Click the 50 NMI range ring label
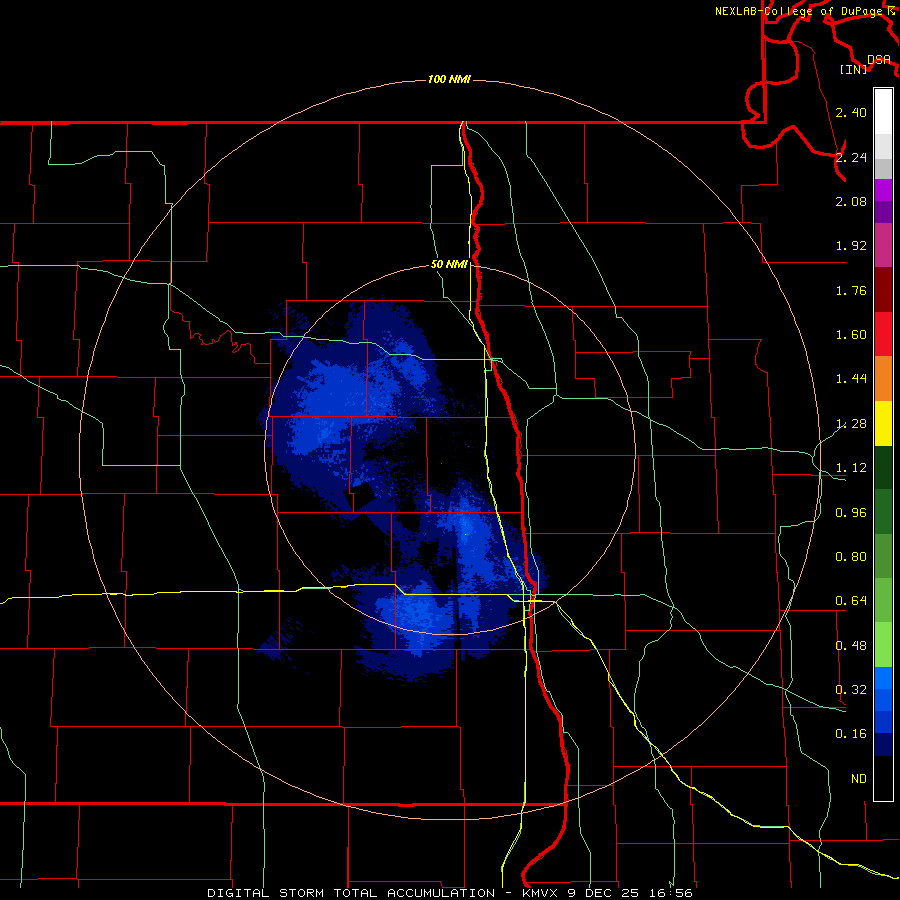Screen dimensions: 900x900 click(x=449, y=264)
